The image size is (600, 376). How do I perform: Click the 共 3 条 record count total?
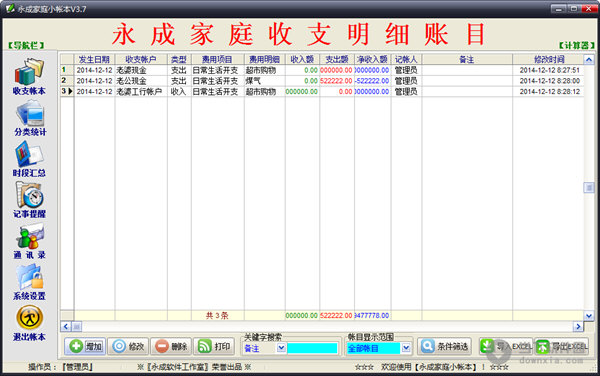(217, 316)
